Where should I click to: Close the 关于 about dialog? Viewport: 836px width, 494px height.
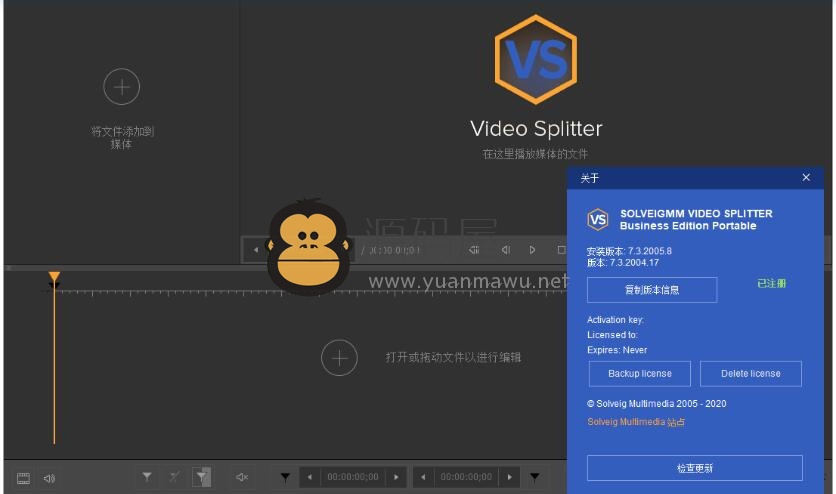[806, 177]
